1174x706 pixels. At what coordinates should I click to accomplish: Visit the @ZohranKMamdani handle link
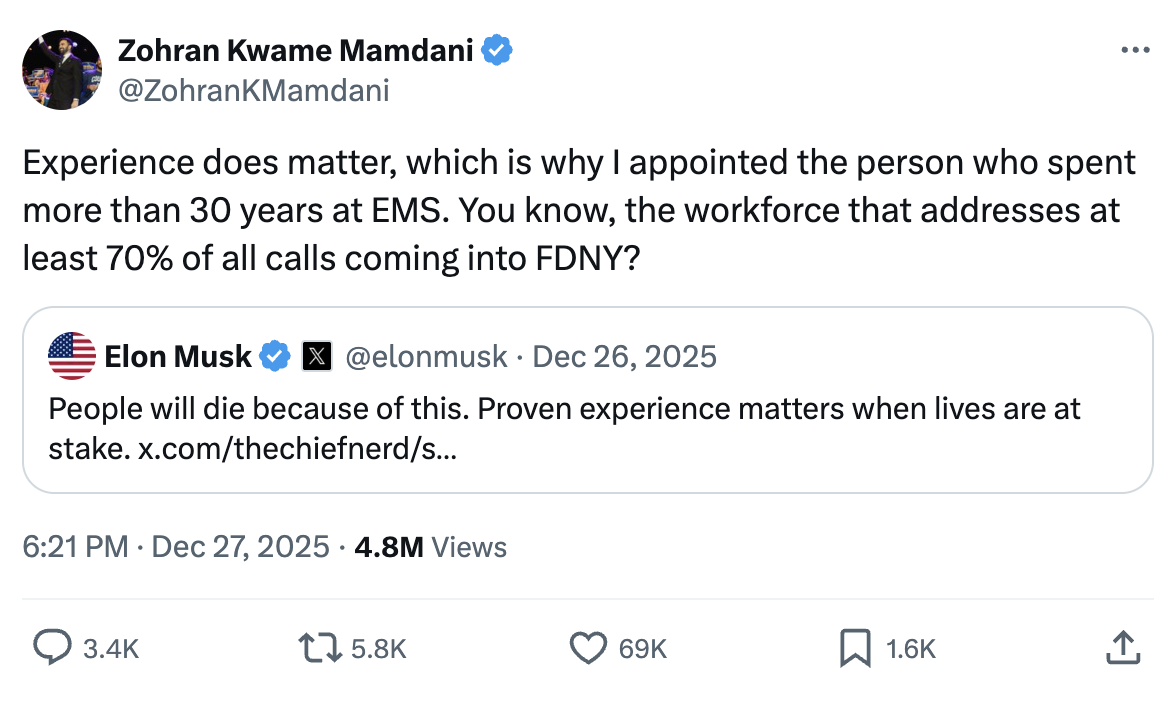(254, 90)
